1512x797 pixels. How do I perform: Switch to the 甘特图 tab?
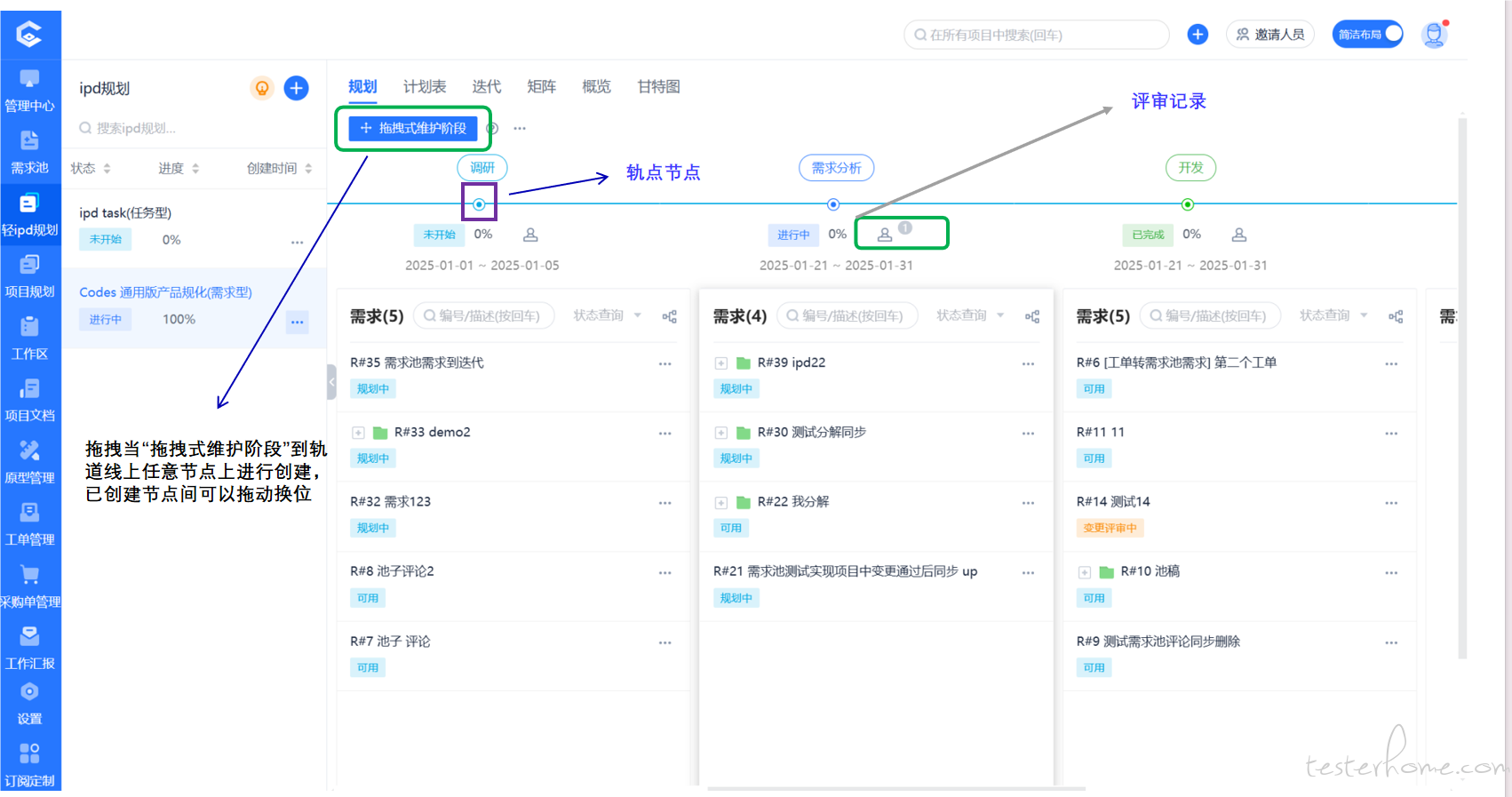(x=658, y=86)
